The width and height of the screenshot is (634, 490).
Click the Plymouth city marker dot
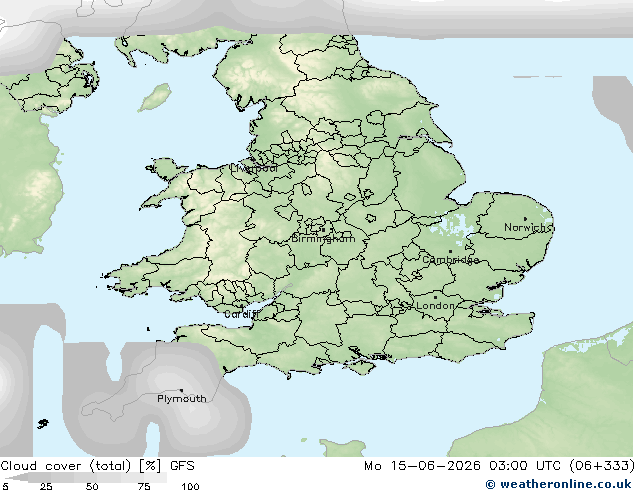[181, 391]
